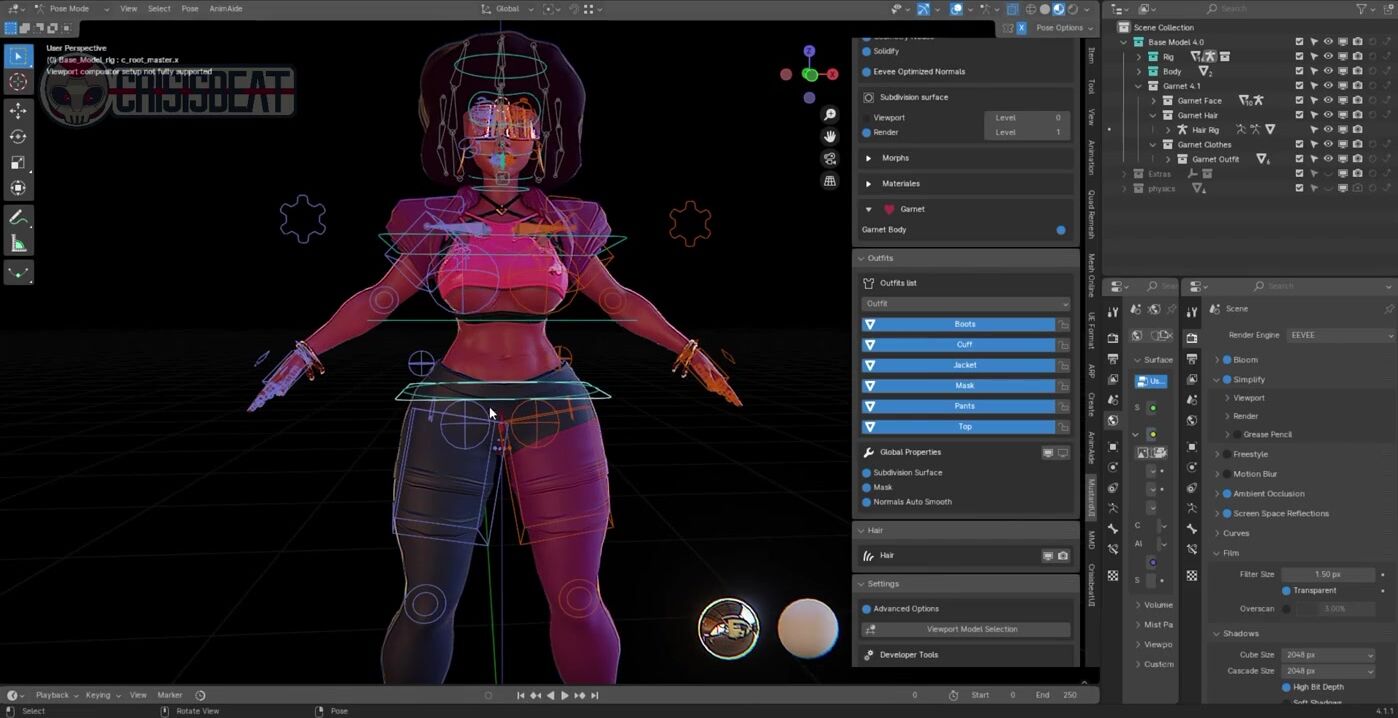Select the Move tool in toolbar
1398x718 pixels.
point(18,110)
